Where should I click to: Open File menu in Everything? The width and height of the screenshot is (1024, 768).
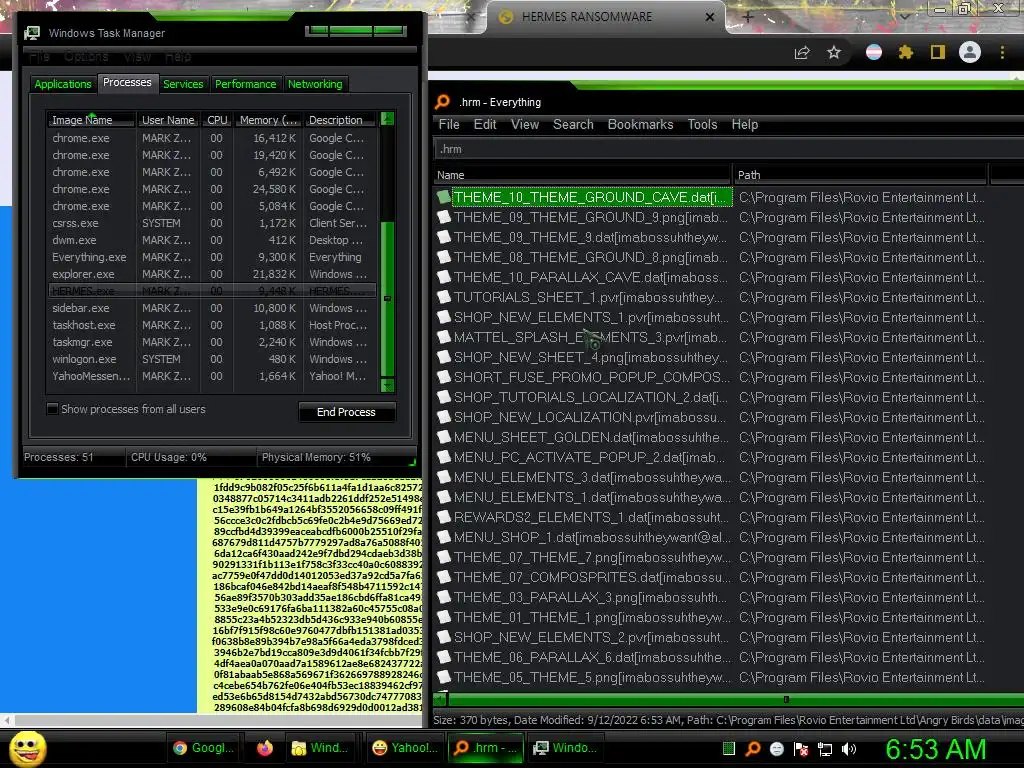(x=449, y=125)
